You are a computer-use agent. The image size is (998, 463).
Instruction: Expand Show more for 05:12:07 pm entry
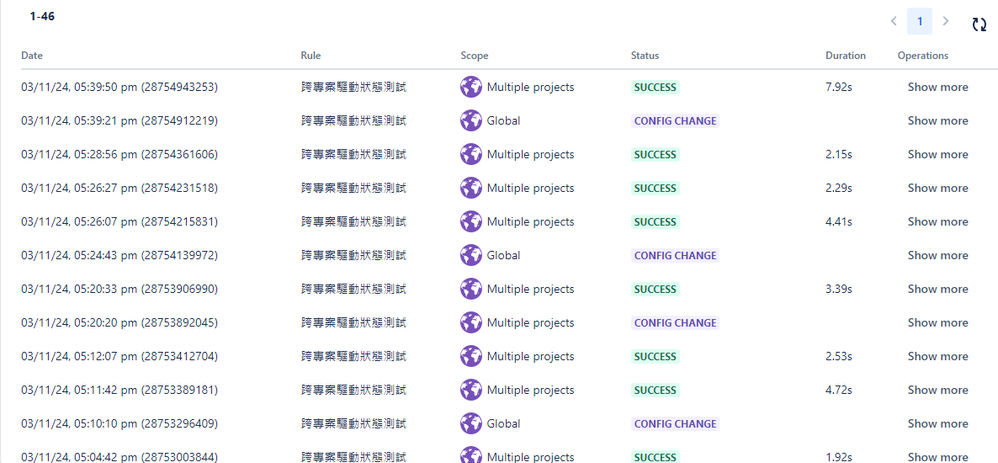(938, 357)
